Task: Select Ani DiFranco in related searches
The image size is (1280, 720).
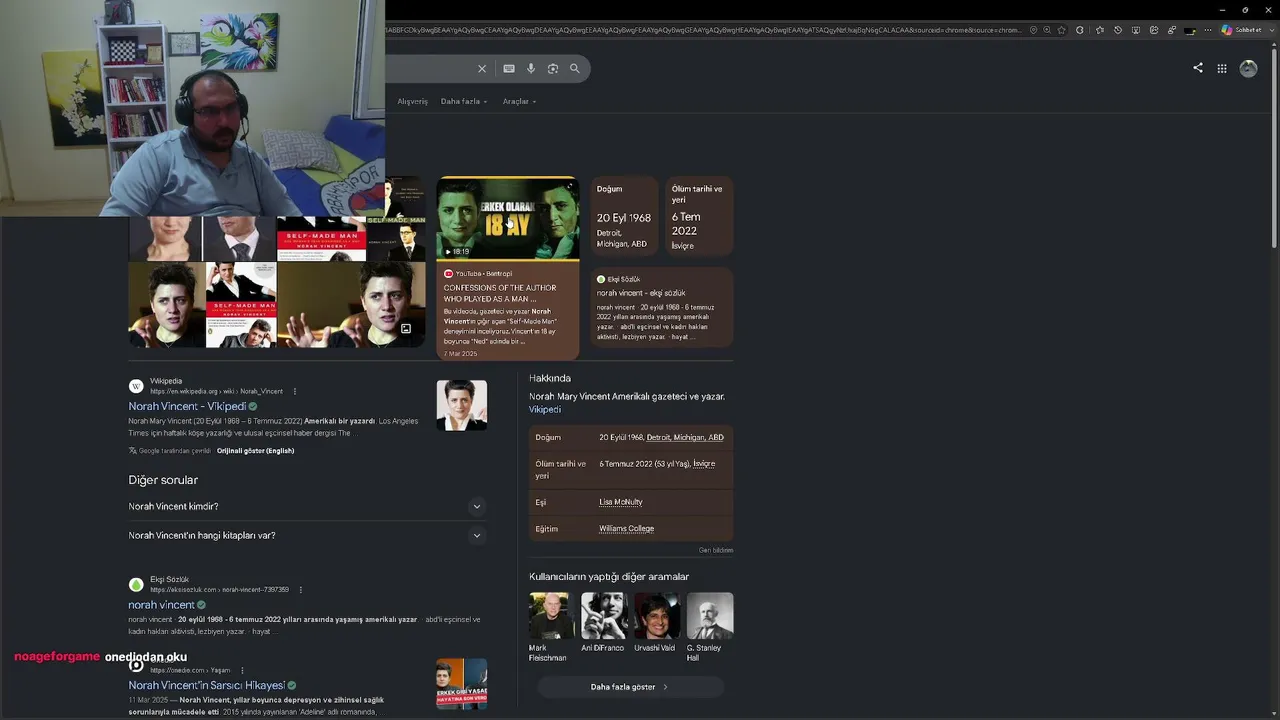Action: tap(603, 622)
